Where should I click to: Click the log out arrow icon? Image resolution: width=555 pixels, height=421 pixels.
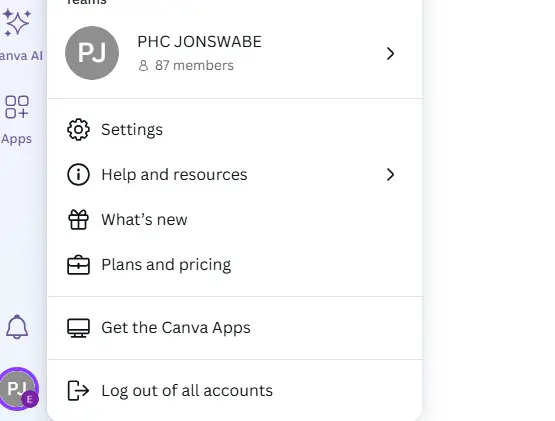(x=78, y=391)
